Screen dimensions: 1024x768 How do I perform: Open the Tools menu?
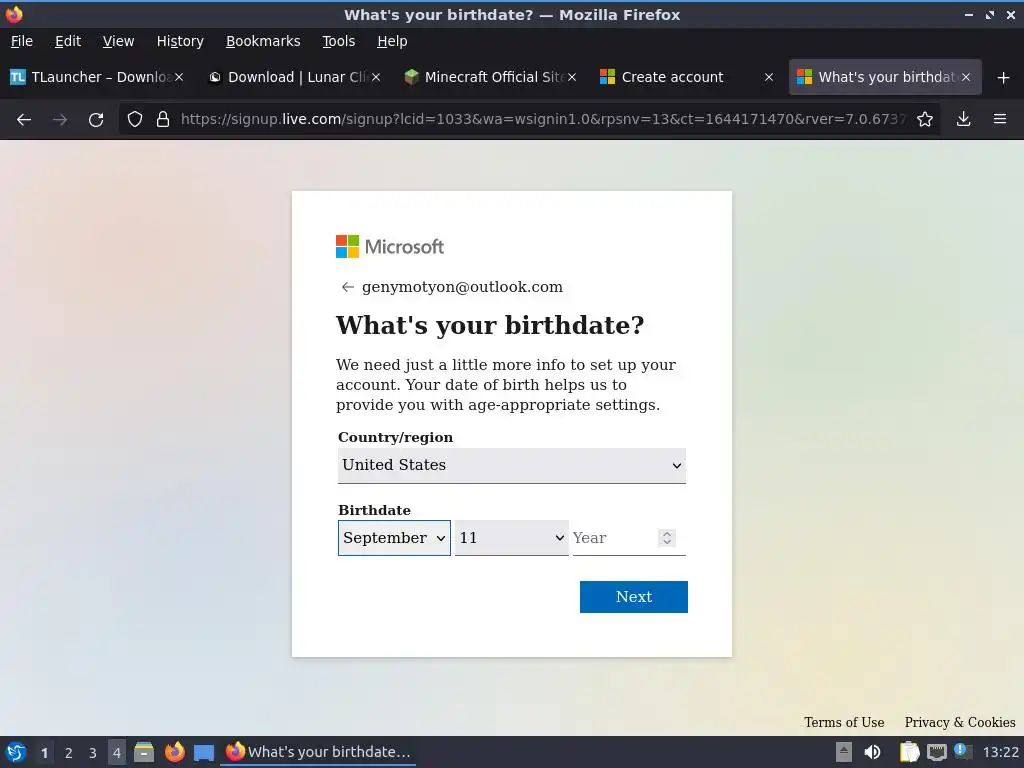point(338,41)
